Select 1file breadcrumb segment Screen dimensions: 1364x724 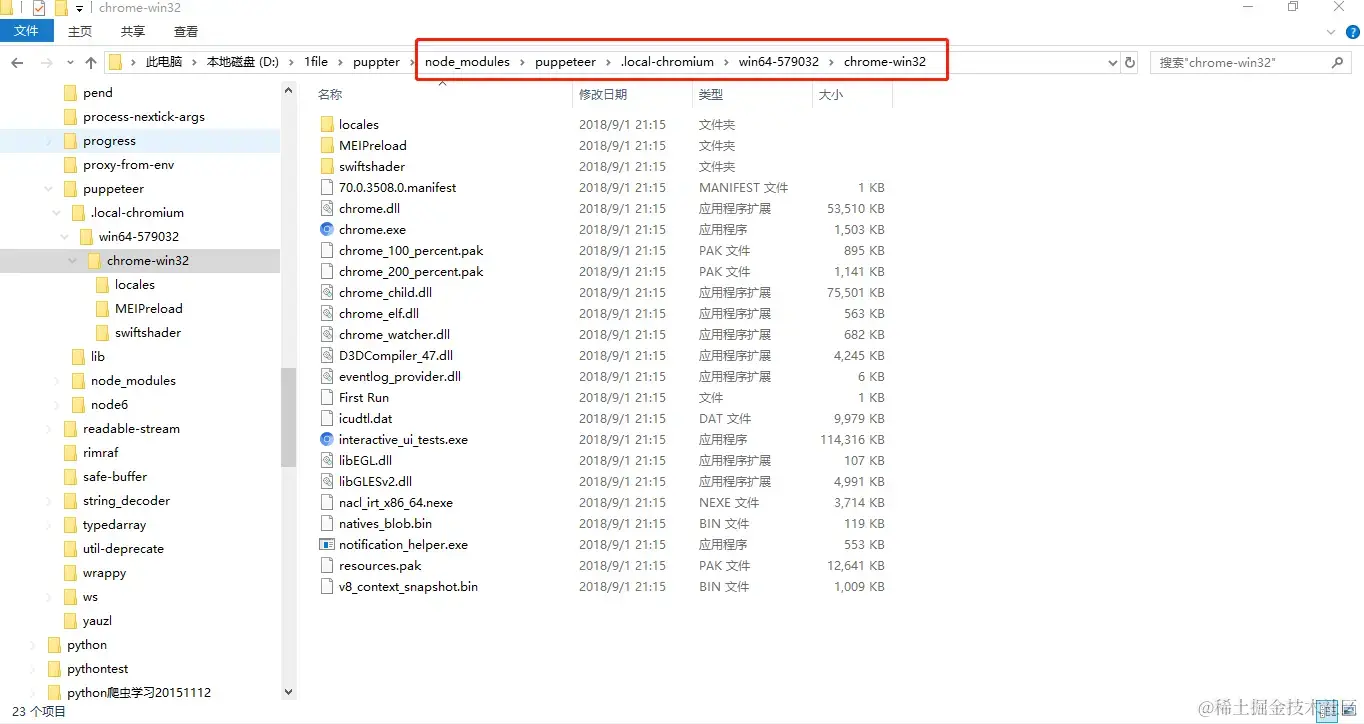[316, 62]
